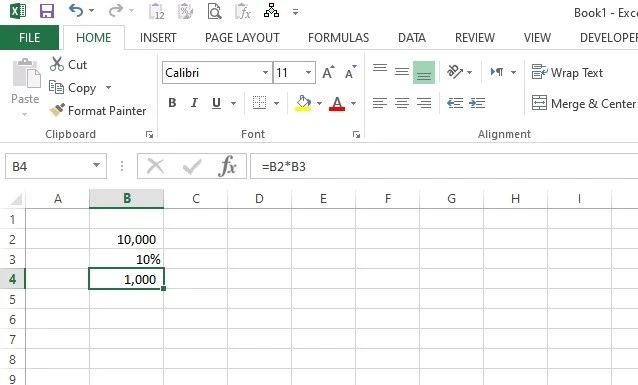Click the text direction icon
638x385 pixels.
(x=497, y=72)
